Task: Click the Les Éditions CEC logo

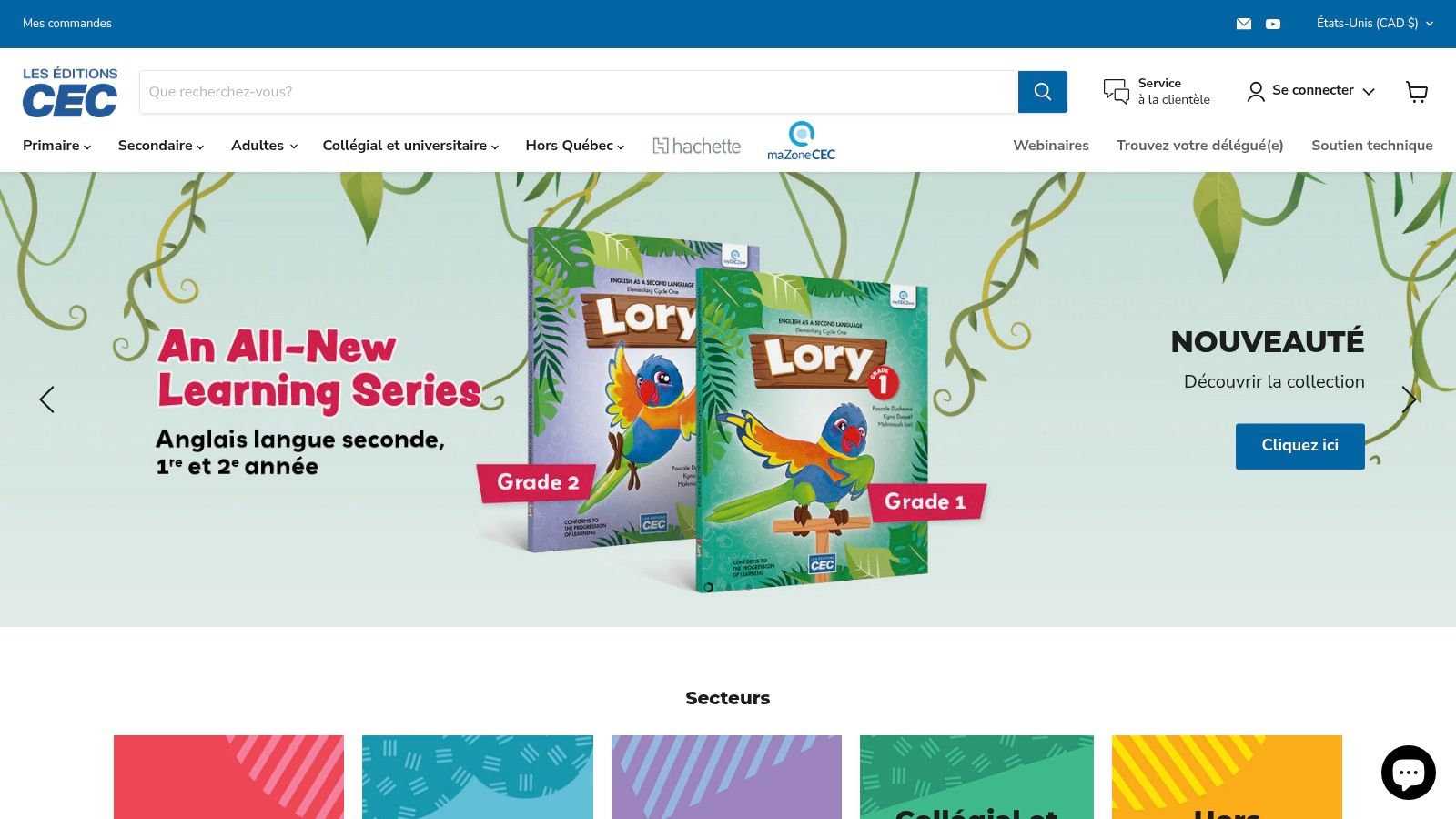Action: pos(70,92)
